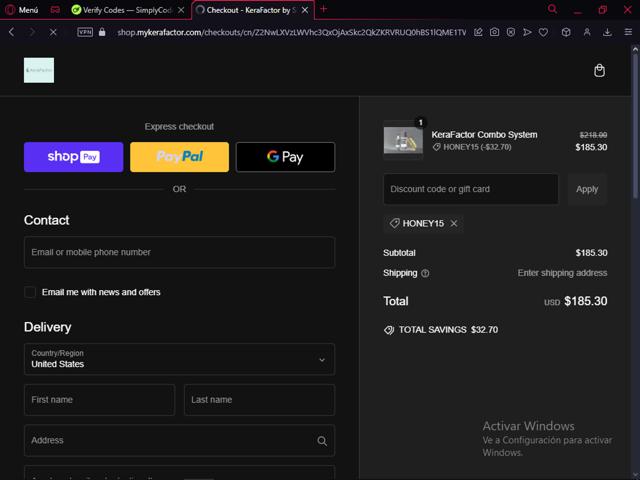The height and width of the screenshot is (480, 640).
Task: Check Email me with news and offers
Action: pyautogui.click(x=30, y=292)
